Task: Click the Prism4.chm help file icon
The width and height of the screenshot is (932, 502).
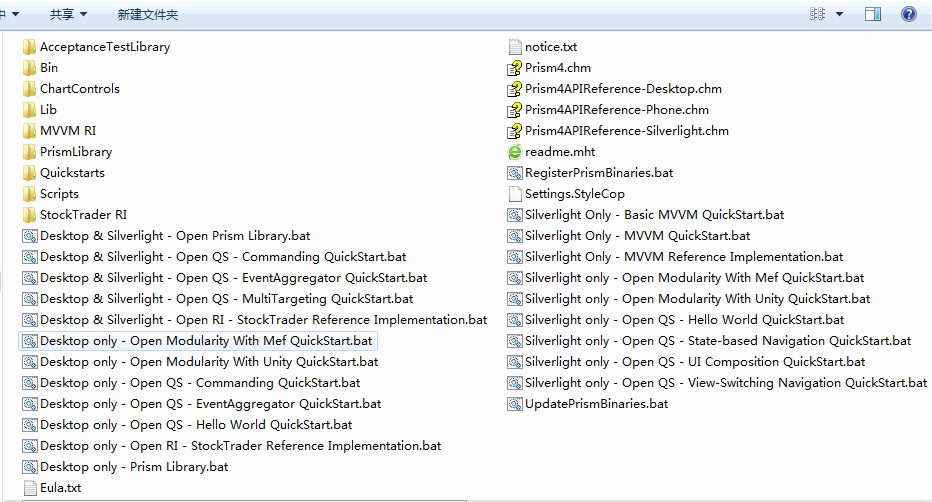Action: tap(515, 68)
